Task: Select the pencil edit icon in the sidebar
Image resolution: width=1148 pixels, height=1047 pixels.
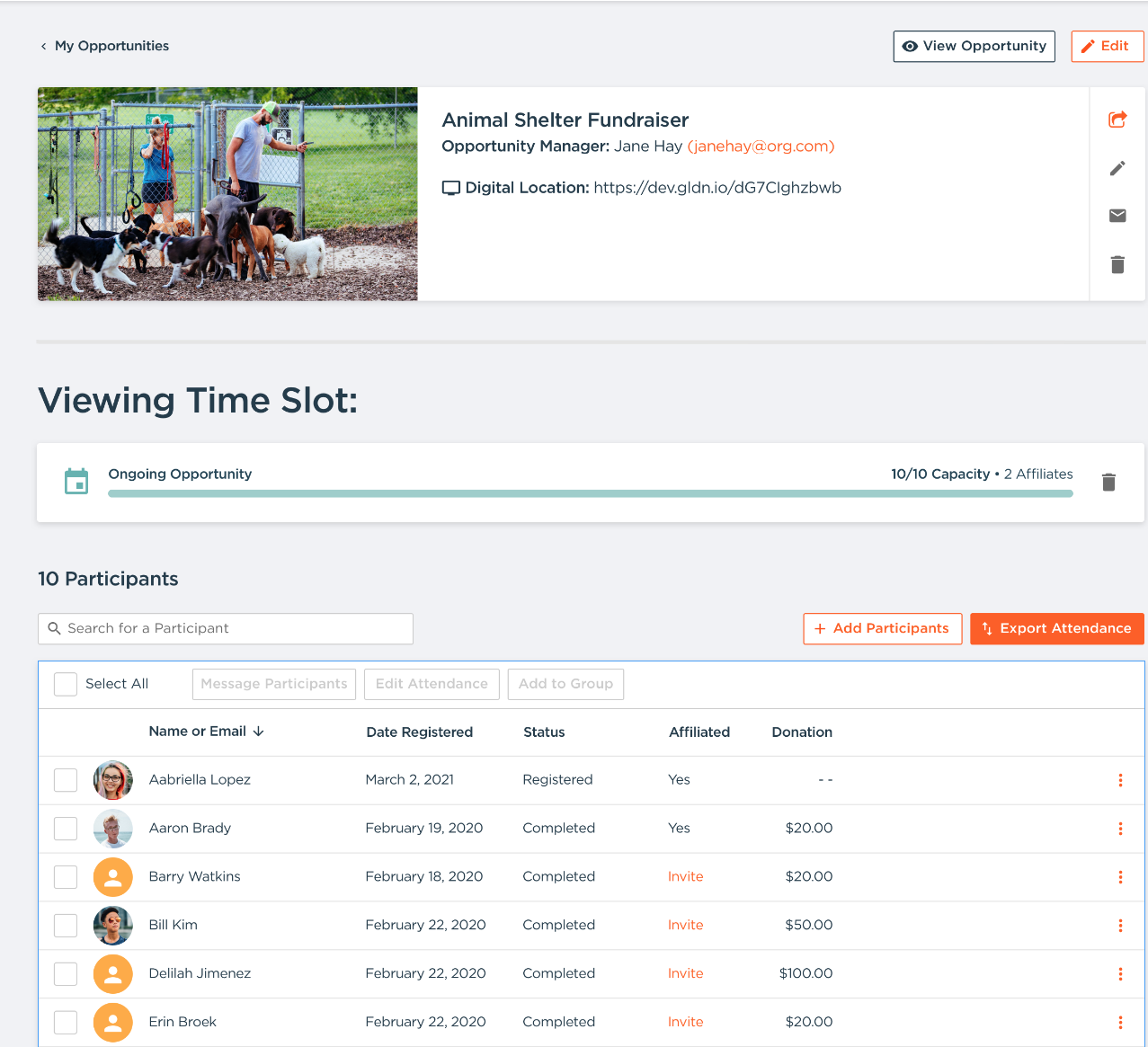Action: (1117, 168)
